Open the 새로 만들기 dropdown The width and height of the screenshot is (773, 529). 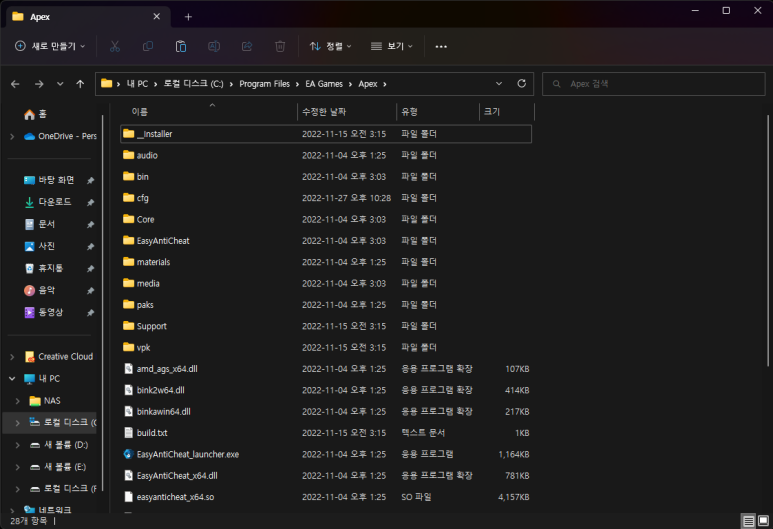tap(50, 46)
